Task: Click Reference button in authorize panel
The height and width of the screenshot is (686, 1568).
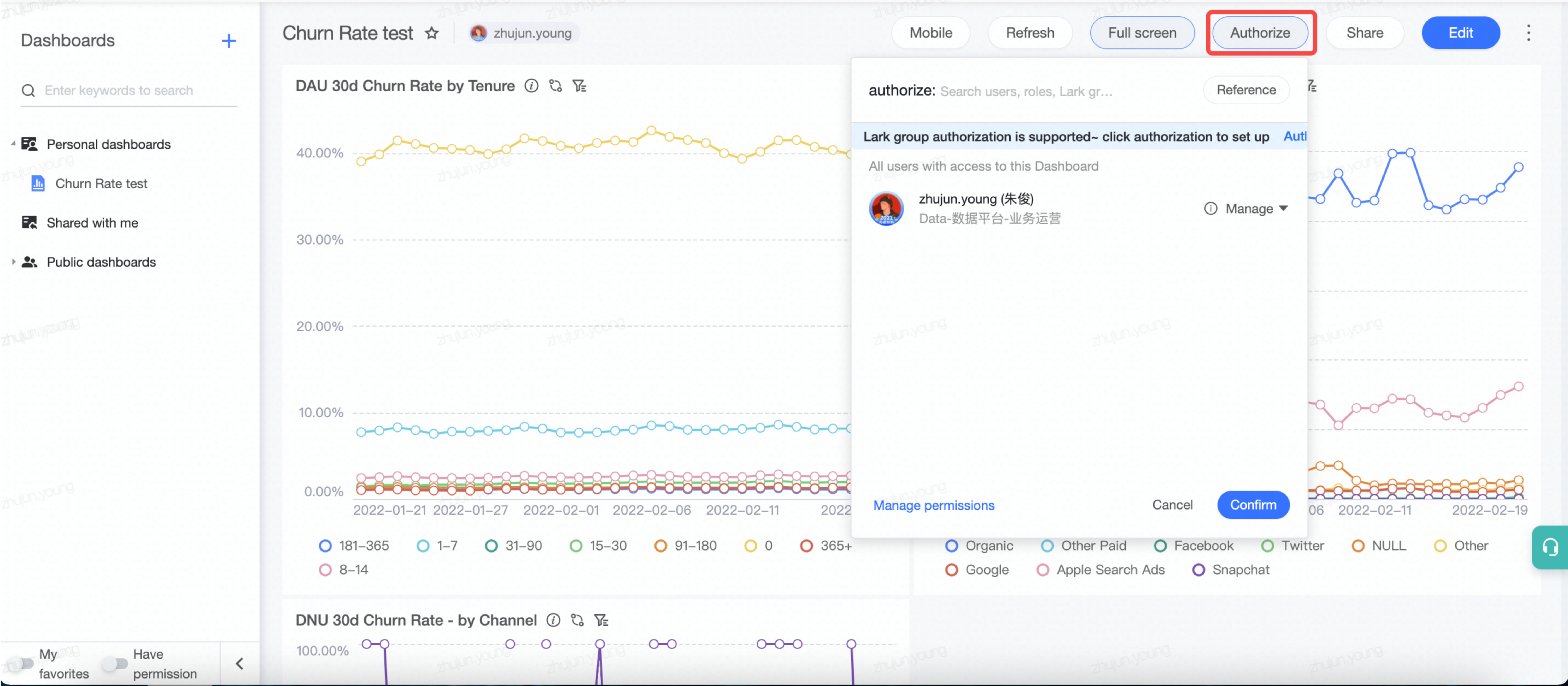Action: coord(1245,90)
